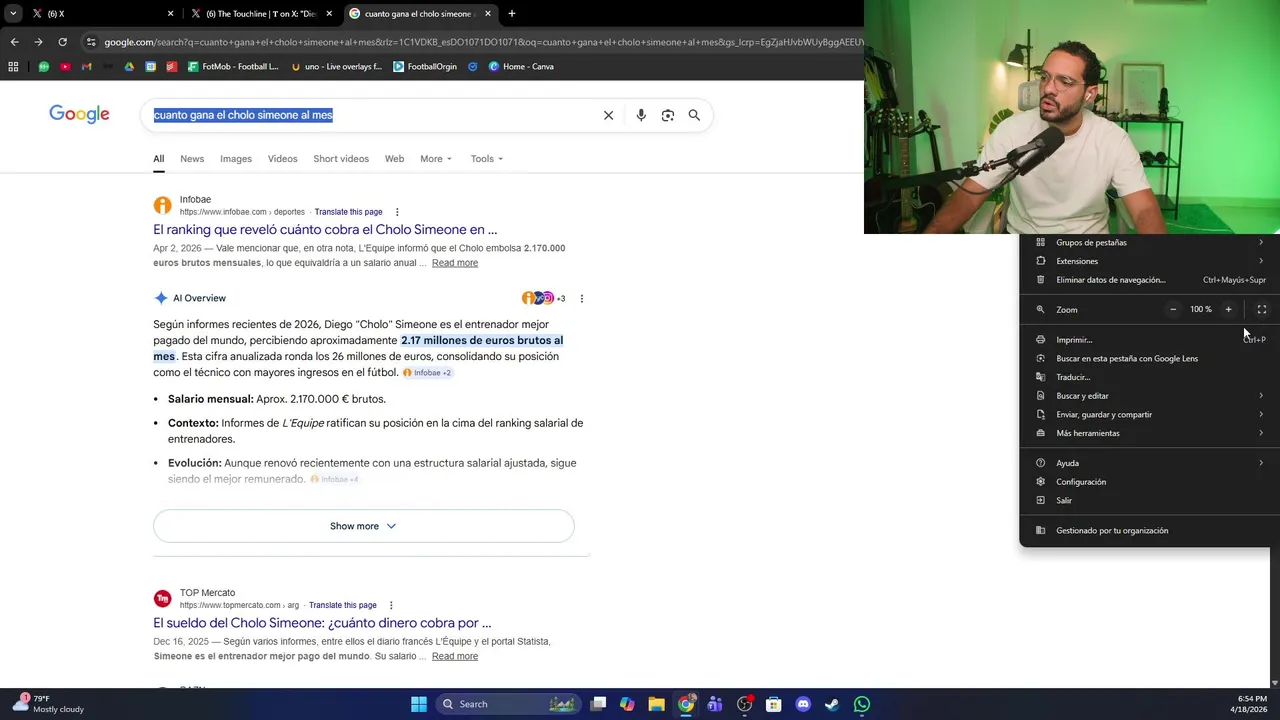The height and width of the screenshot is (720, 1280).
Task: Open Infobae result more-options dots
Action: click(x=397, y=212)
